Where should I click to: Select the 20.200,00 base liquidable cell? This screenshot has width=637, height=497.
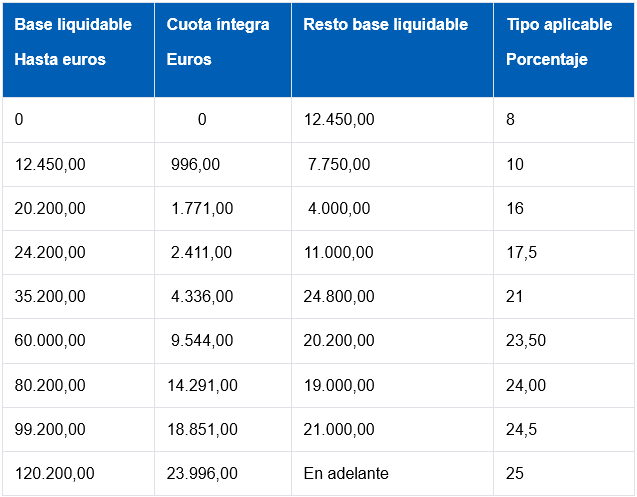(x=50, y=208)
